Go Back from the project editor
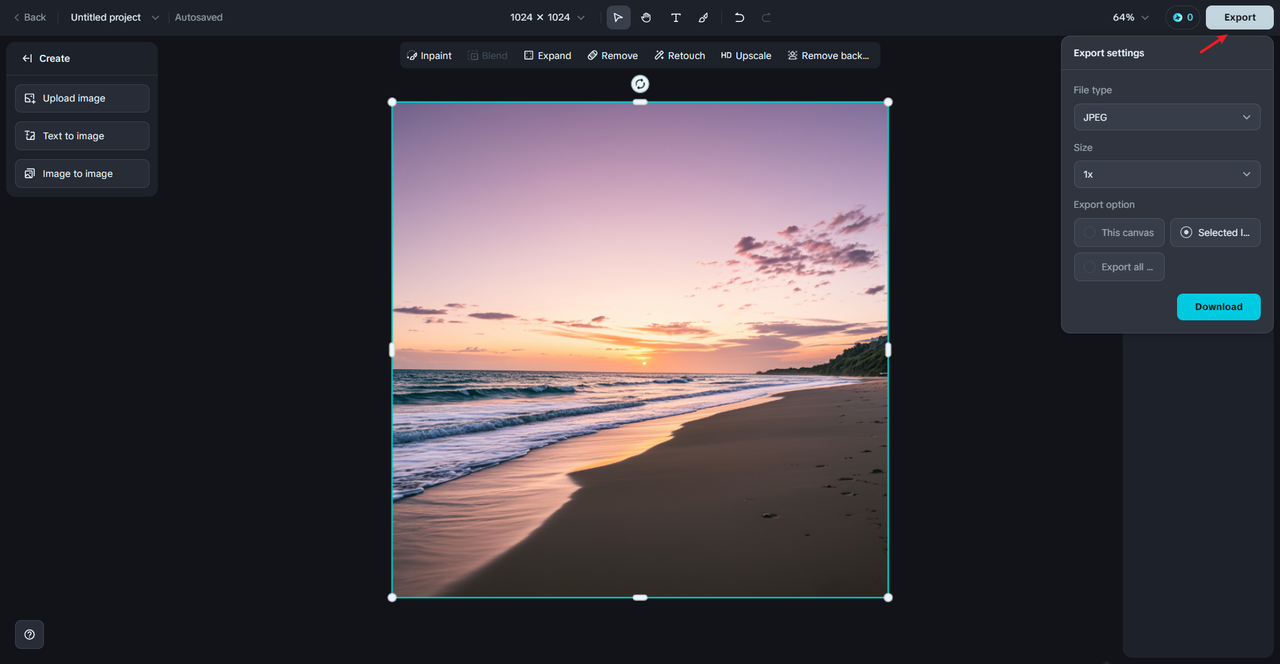This screenshot has height=664, width=1280. coord(29,17)
